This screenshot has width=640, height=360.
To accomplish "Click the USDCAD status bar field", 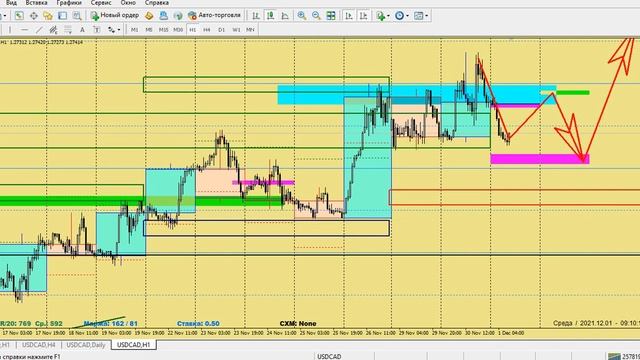I will click(x=329, y=357).
